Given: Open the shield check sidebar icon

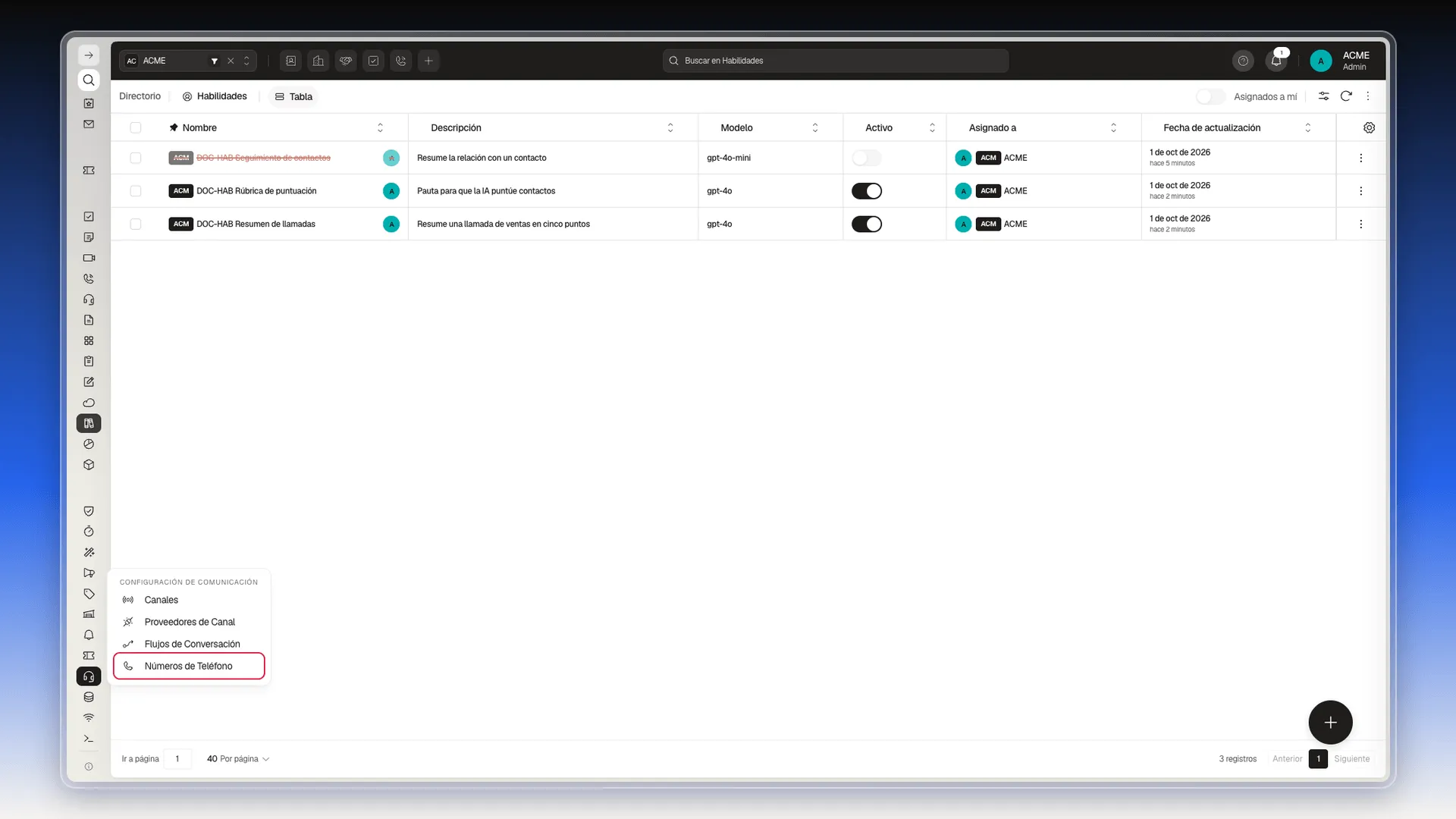Looking at the screenshot, I should (x=89, y=511).
